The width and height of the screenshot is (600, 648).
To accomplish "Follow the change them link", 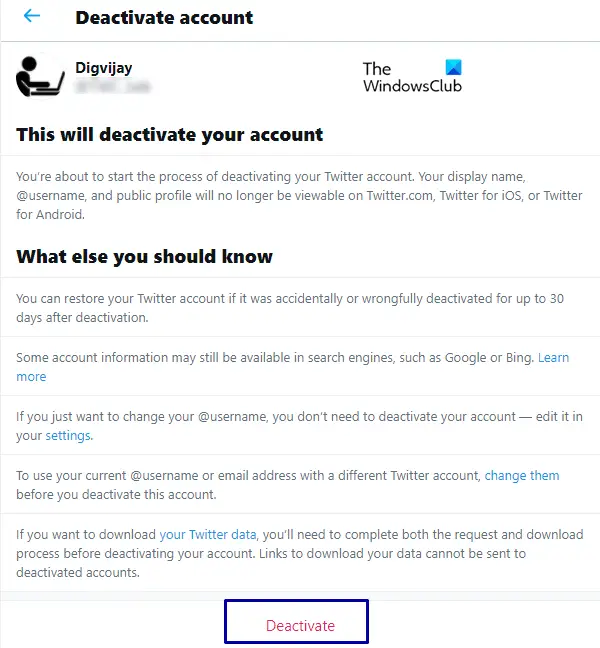I will tap(521, 475).
